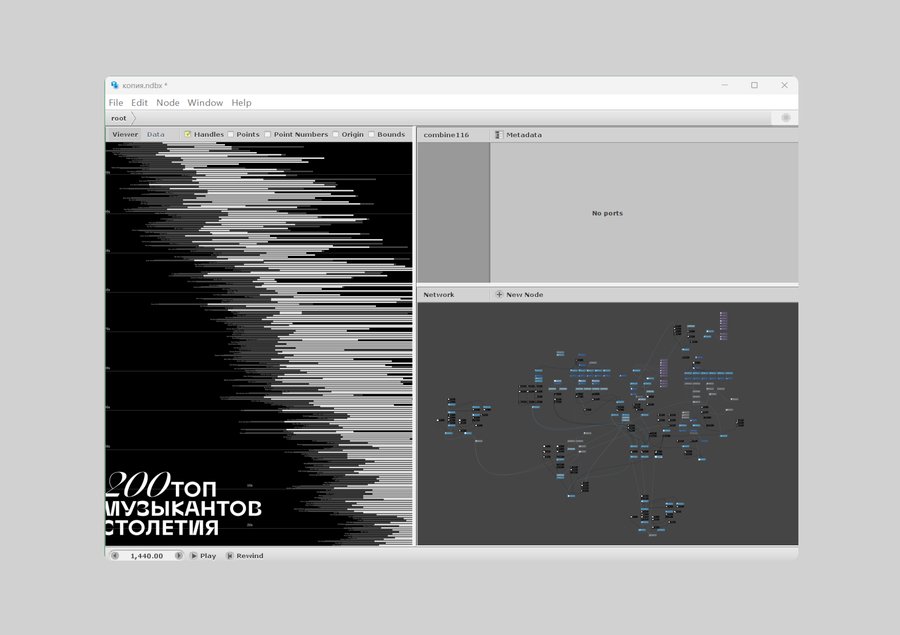Click the Metadata icon in port panel
This screenshot has height=635, width=900.
[499, 134]
